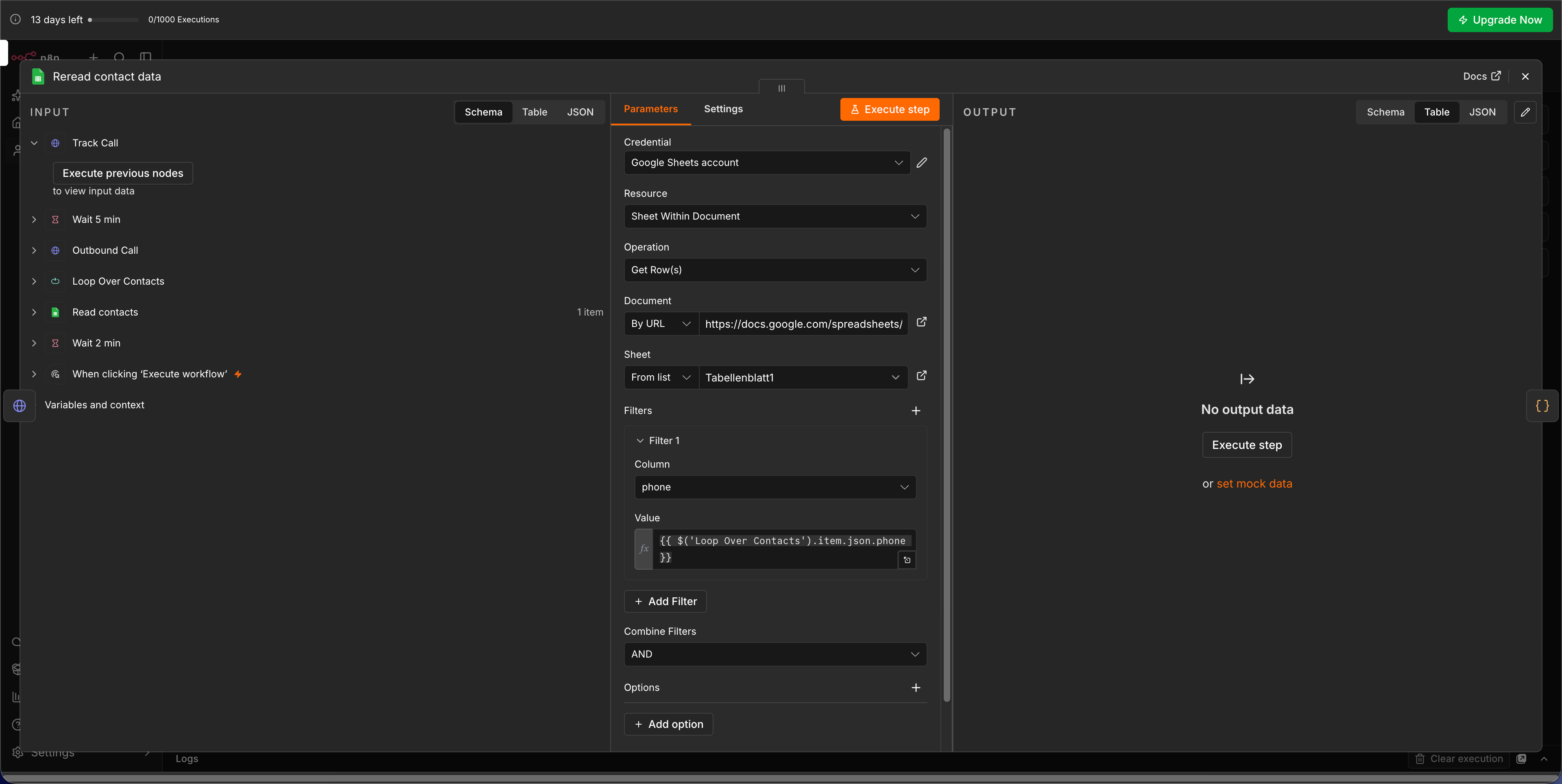
Task: Open Docs external link
Action: pyautogui.click(x=1481, y=76)
